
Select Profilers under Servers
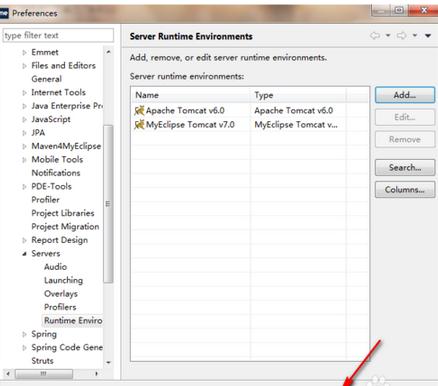[x=60, y=307]
